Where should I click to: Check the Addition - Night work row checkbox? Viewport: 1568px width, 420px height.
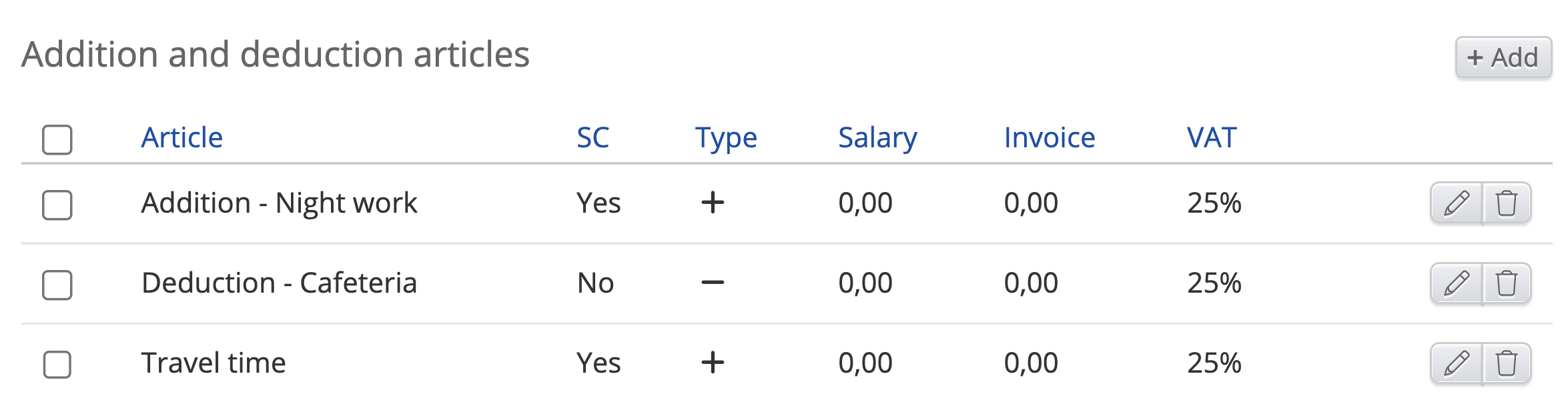(x=57, y=205)
